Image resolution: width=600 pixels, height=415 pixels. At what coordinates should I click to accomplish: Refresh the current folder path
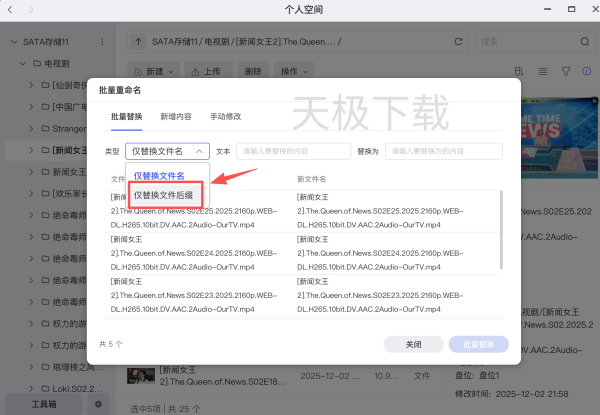click(x=456, y=42)
